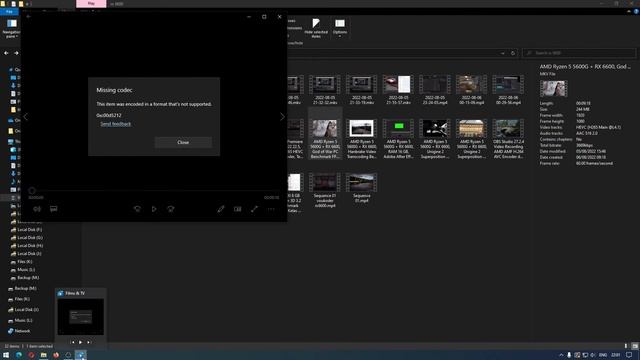Open Local Disk (G:) in the navigation tree
Image resolution: width=640 pixels, height=360 pixels.
pyautogui.click(x=29, y=238)
